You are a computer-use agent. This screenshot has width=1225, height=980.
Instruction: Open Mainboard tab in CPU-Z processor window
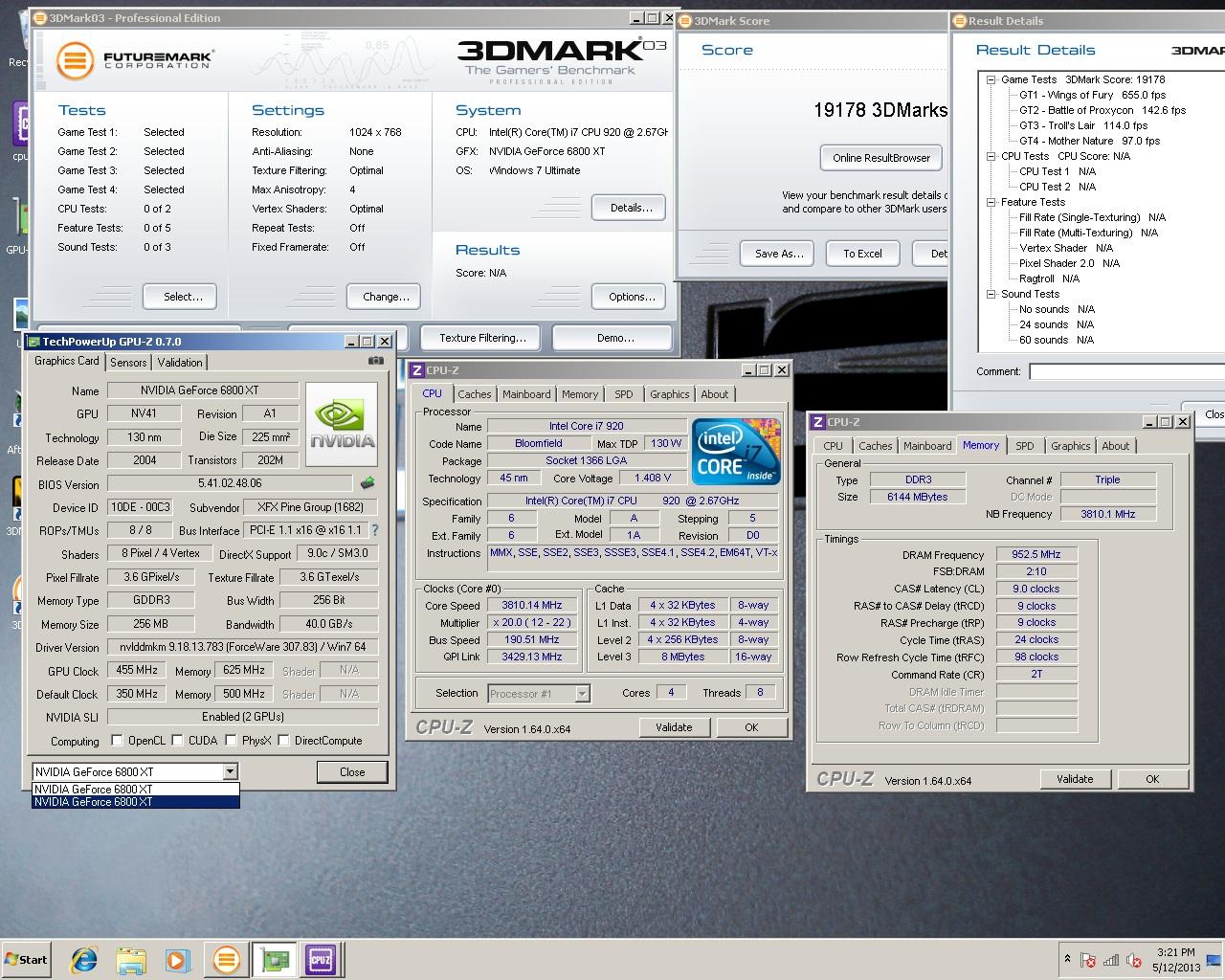[x=526, y=394]
